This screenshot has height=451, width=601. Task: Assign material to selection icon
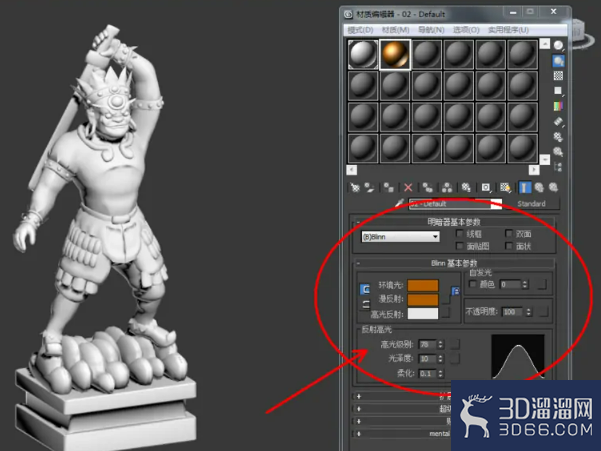pyautogui.click(x=389, y=187)
